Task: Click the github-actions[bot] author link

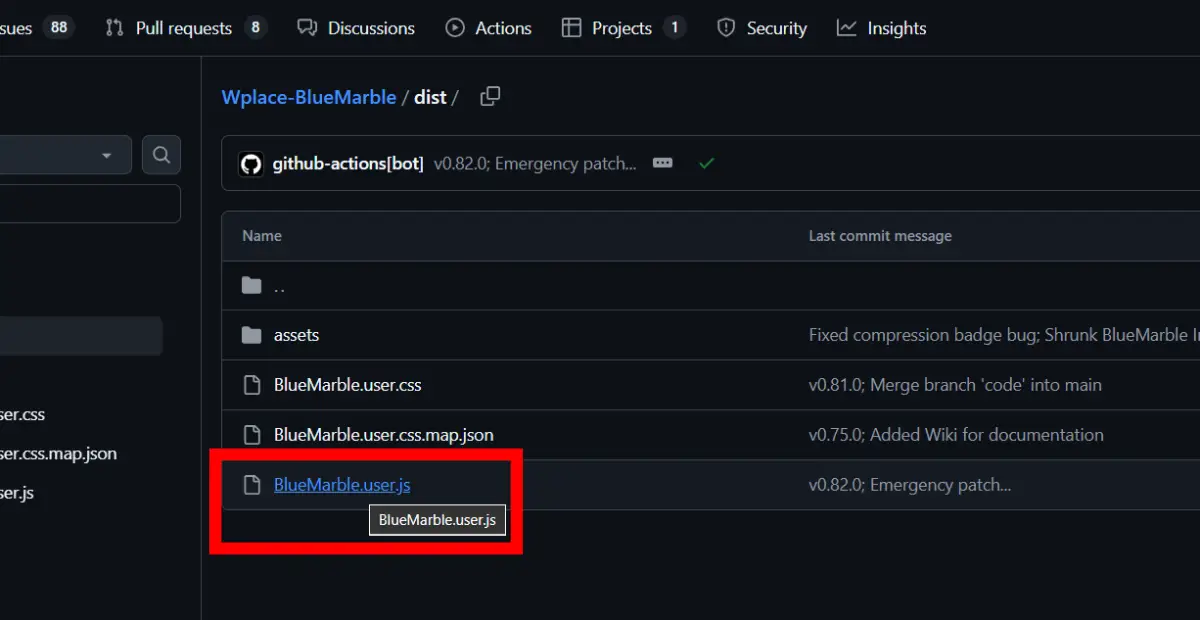Action: (348, 164)
